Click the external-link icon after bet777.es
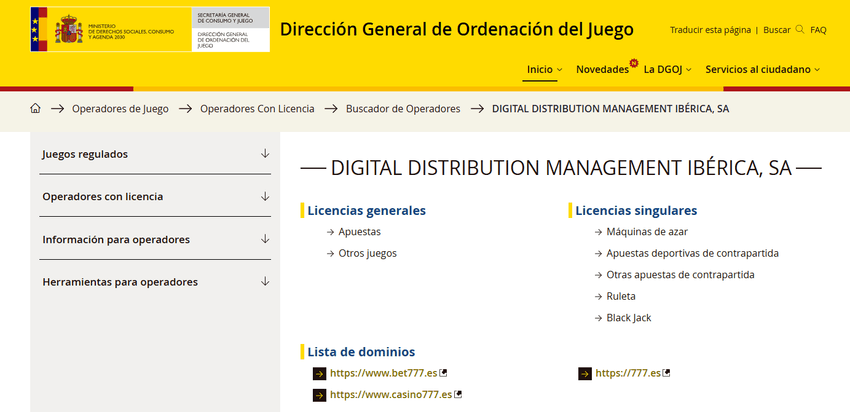The width and height of the screenshot is (850, 412). [x=443, y=373]
